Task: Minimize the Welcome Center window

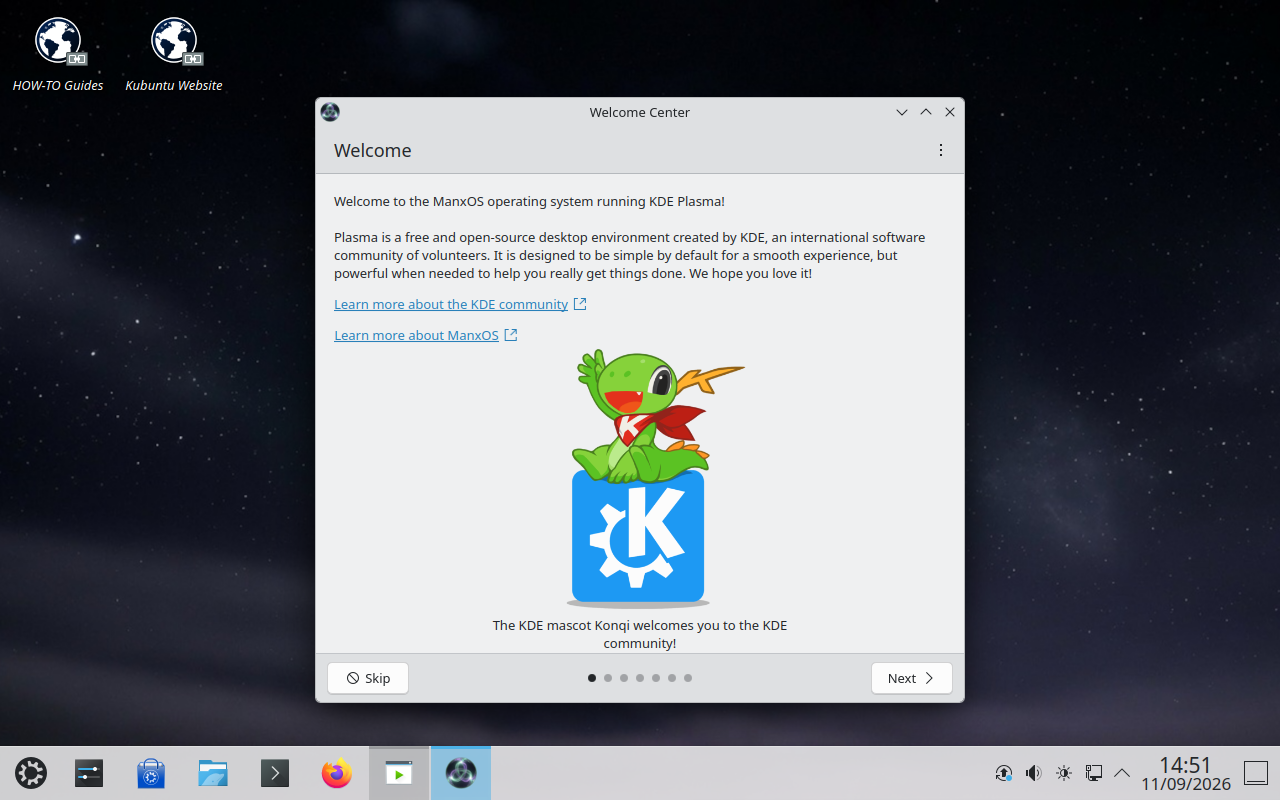Action: coord(902,112)
